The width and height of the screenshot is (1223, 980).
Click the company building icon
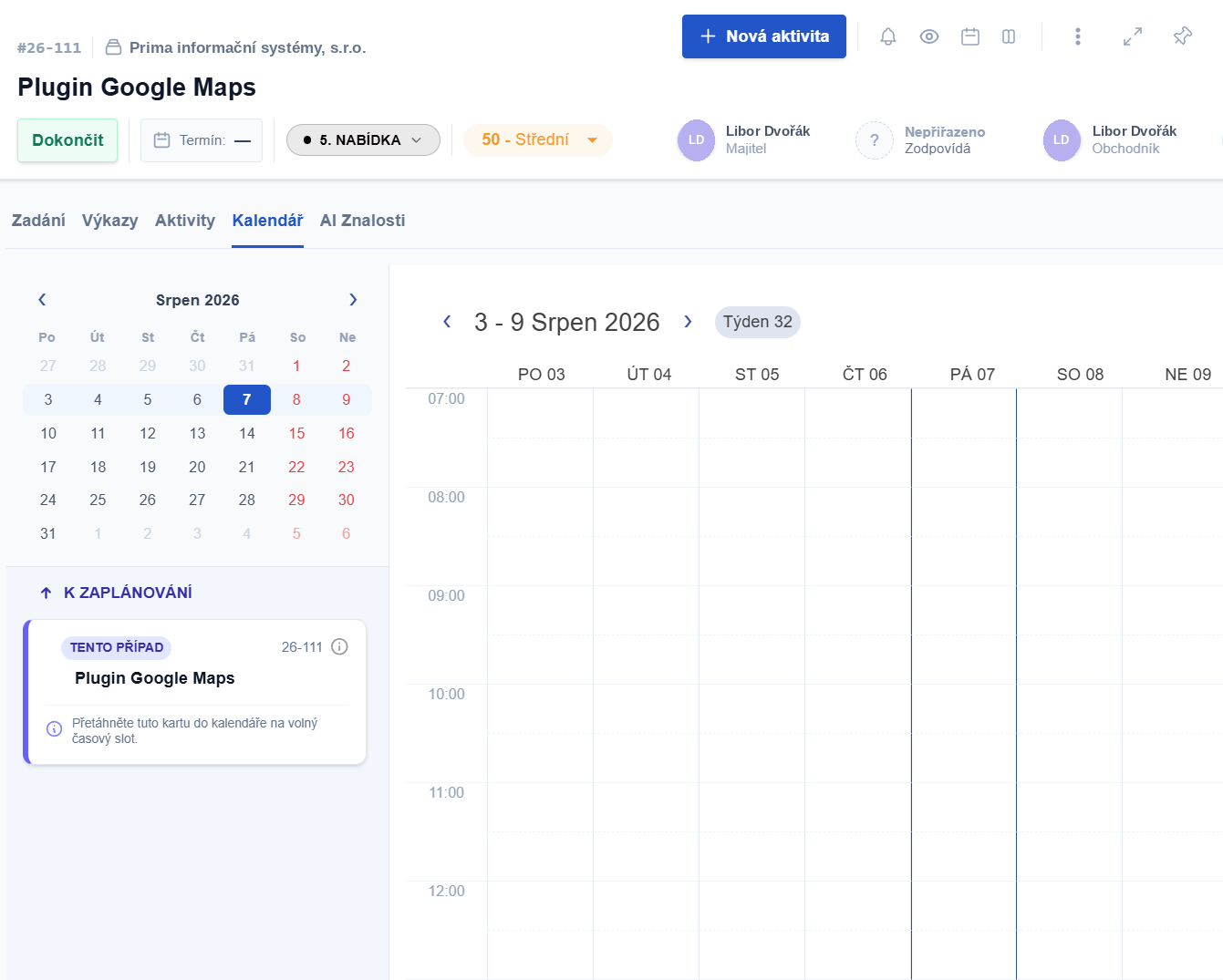(x=114, y=46)
